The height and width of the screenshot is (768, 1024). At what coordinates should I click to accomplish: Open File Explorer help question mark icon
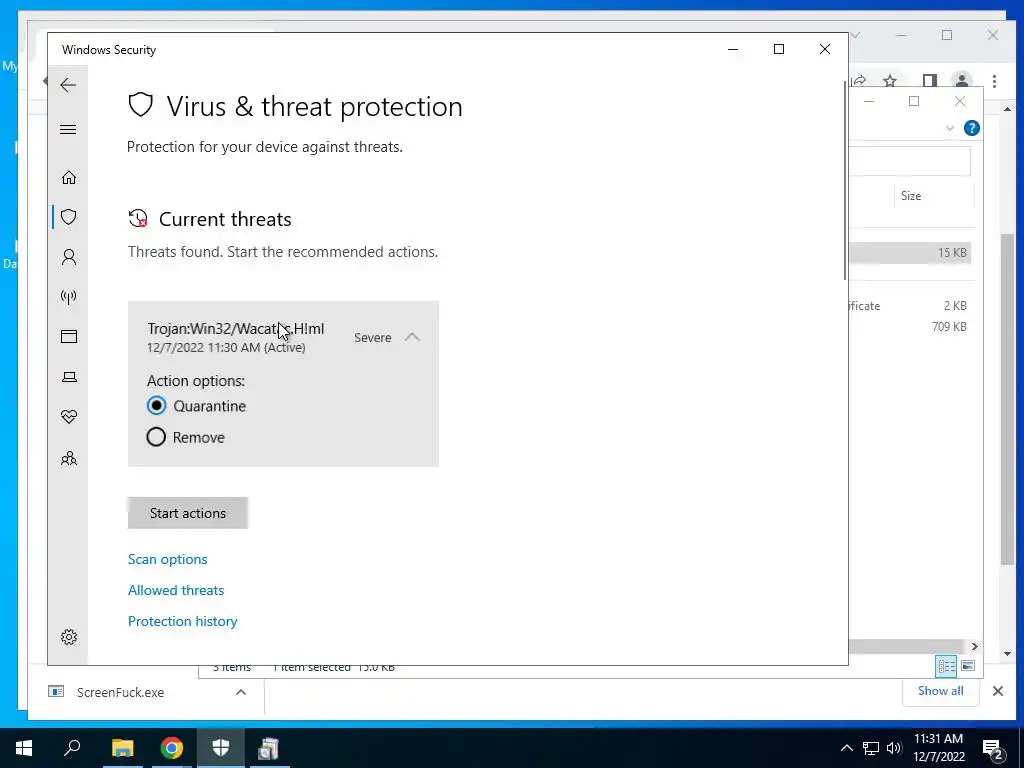click(972, 128)
